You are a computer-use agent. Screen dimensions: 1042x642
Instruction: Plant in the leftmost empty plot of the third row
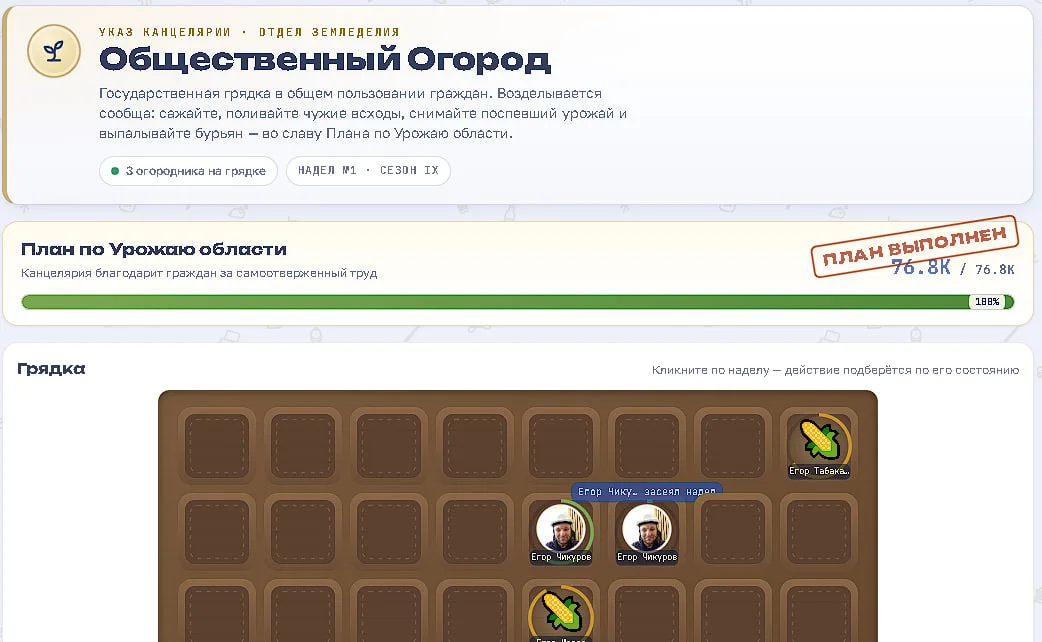point(217,613)
